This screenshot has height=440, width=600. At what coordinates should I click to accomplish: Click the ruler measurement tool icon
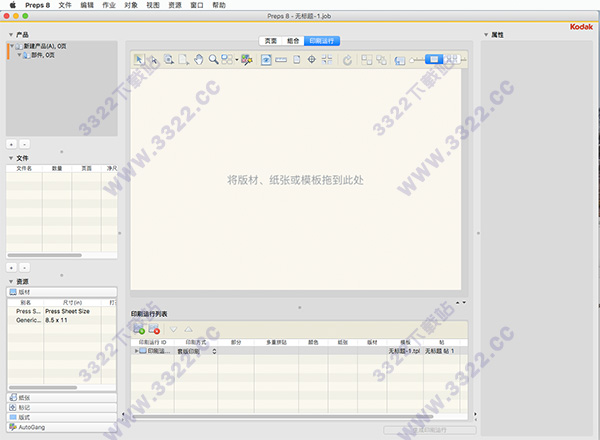tap(281, 59)
